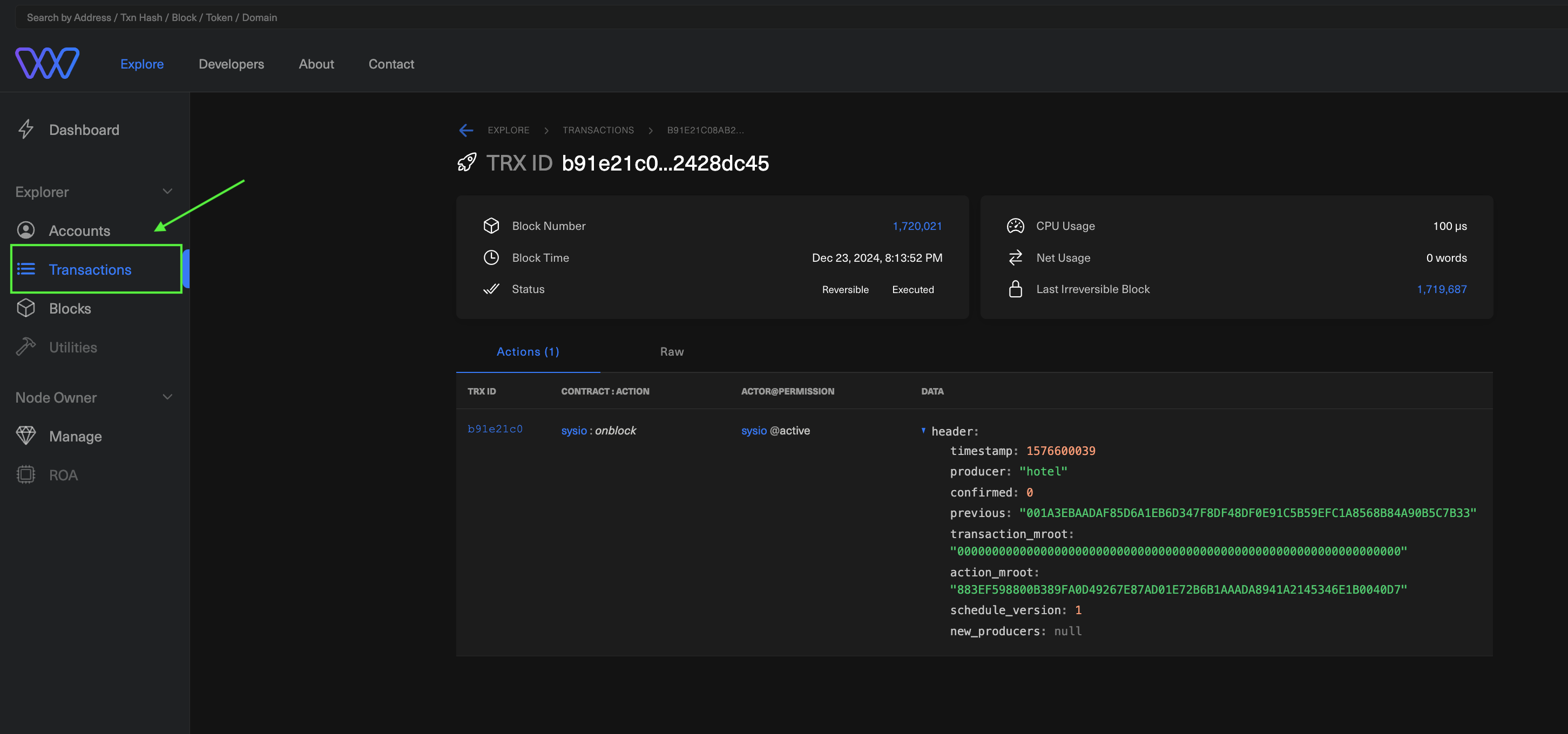This screenshot has height=734, width=1568.
Task: Click the onblock action name
Action: pyautogui.click(x=616, y=430)
